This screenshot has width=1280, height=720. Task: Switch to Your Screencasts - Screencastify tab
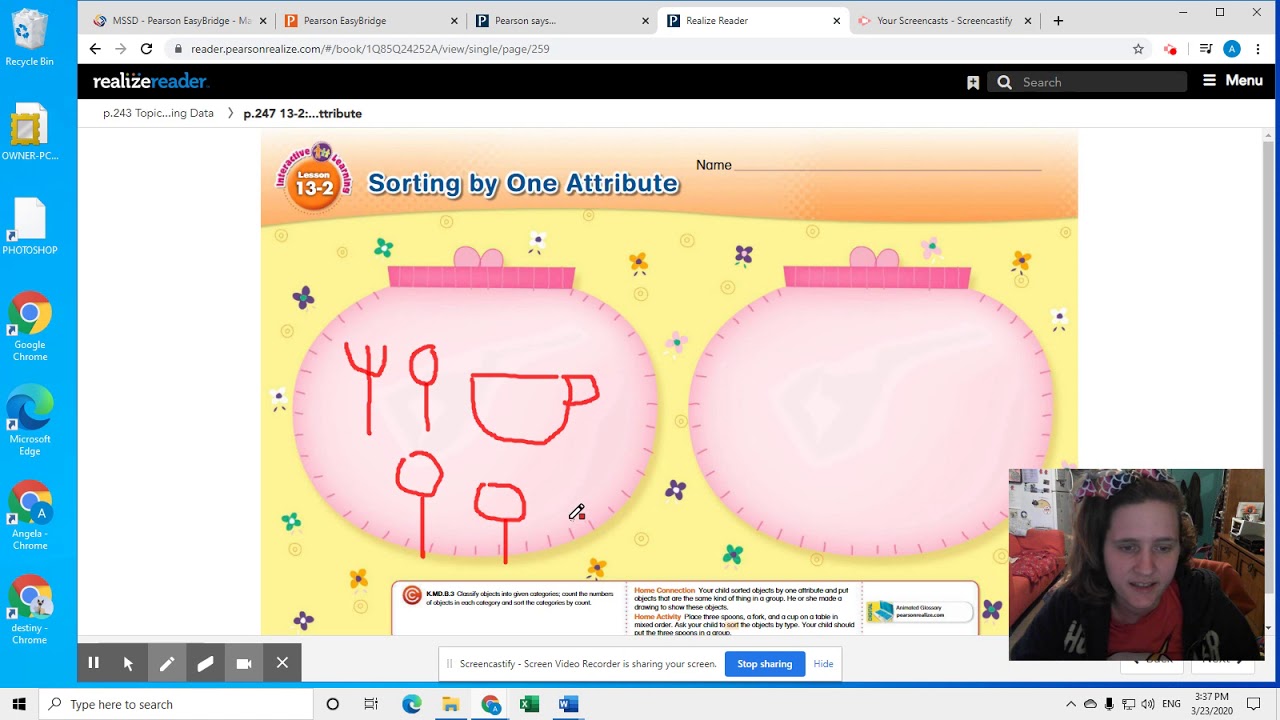(x=944, y=20)
